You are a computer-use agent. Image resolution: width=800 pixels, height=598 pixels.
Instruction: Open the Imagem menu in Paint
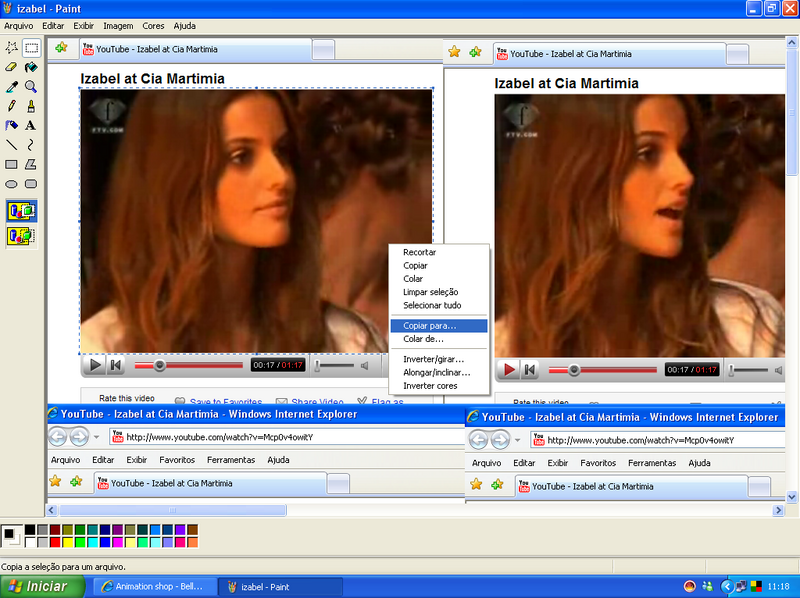tap(118, 25)
